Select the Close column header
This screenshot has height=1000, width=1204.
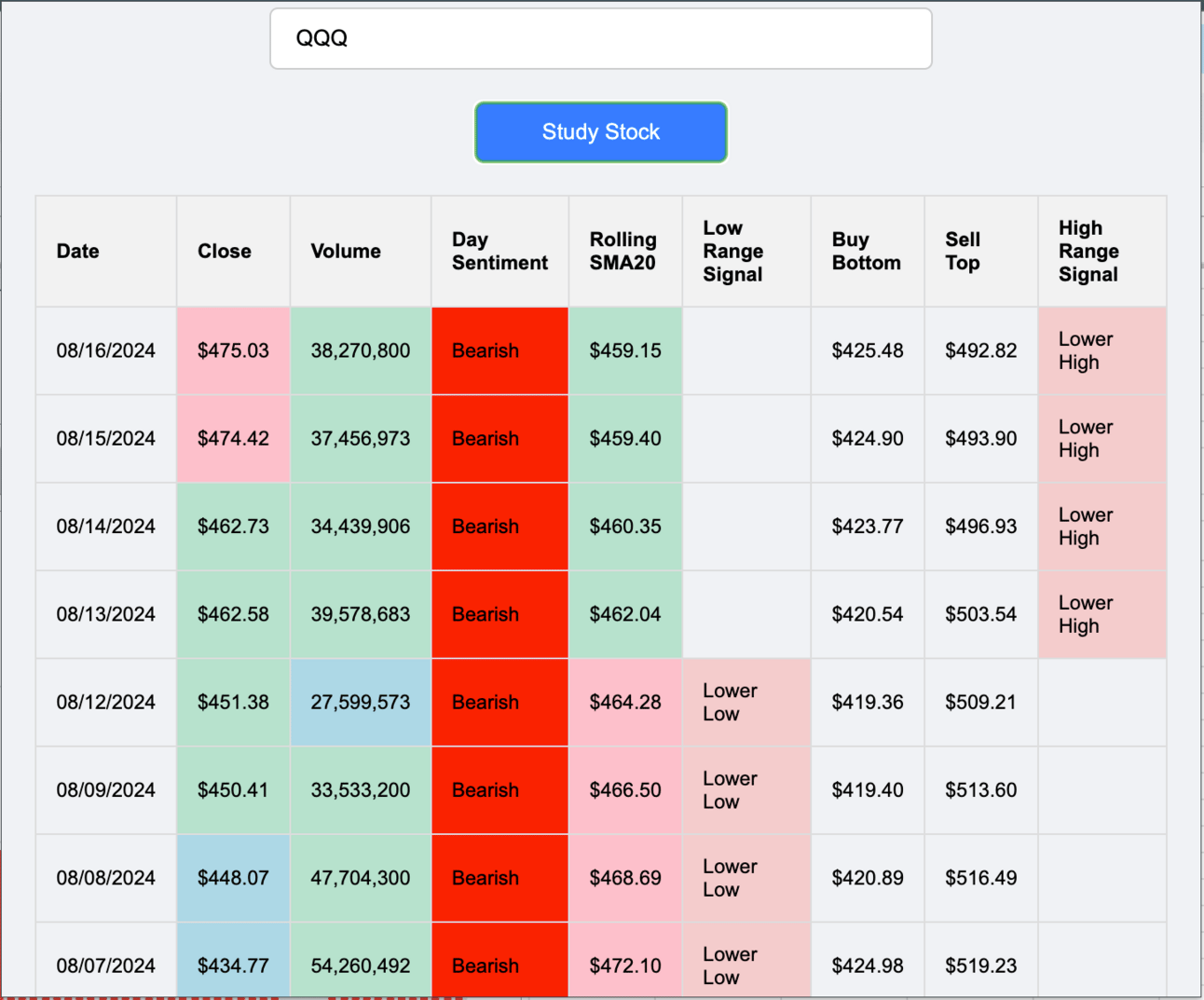tap(234, 252)
